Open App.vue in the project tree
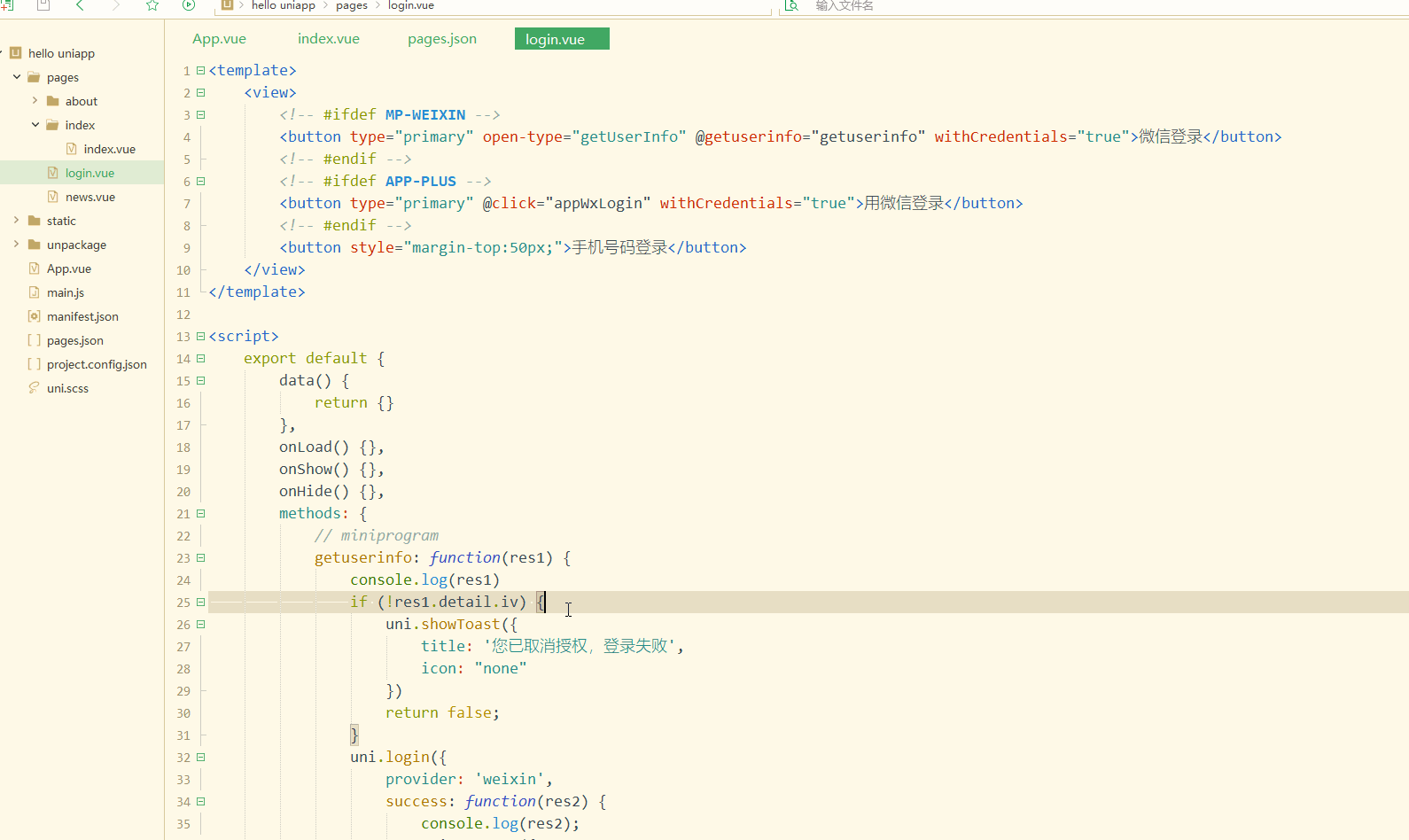The image size is (1409, 840). 69,268
